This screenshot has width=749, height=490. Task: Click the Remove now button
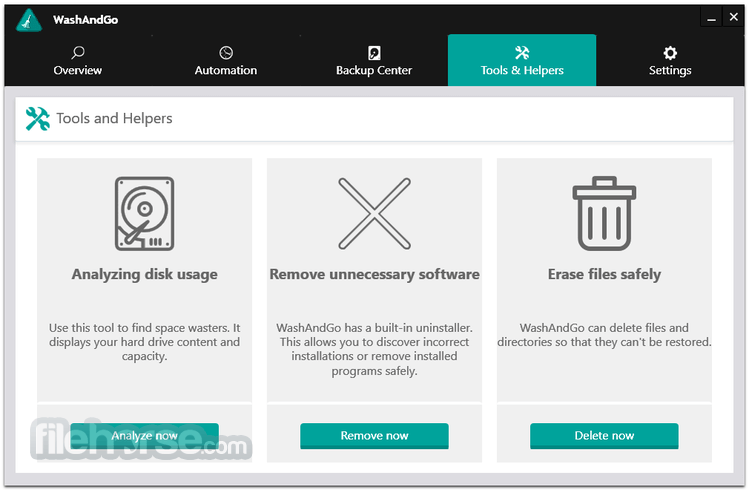(374, 436)
